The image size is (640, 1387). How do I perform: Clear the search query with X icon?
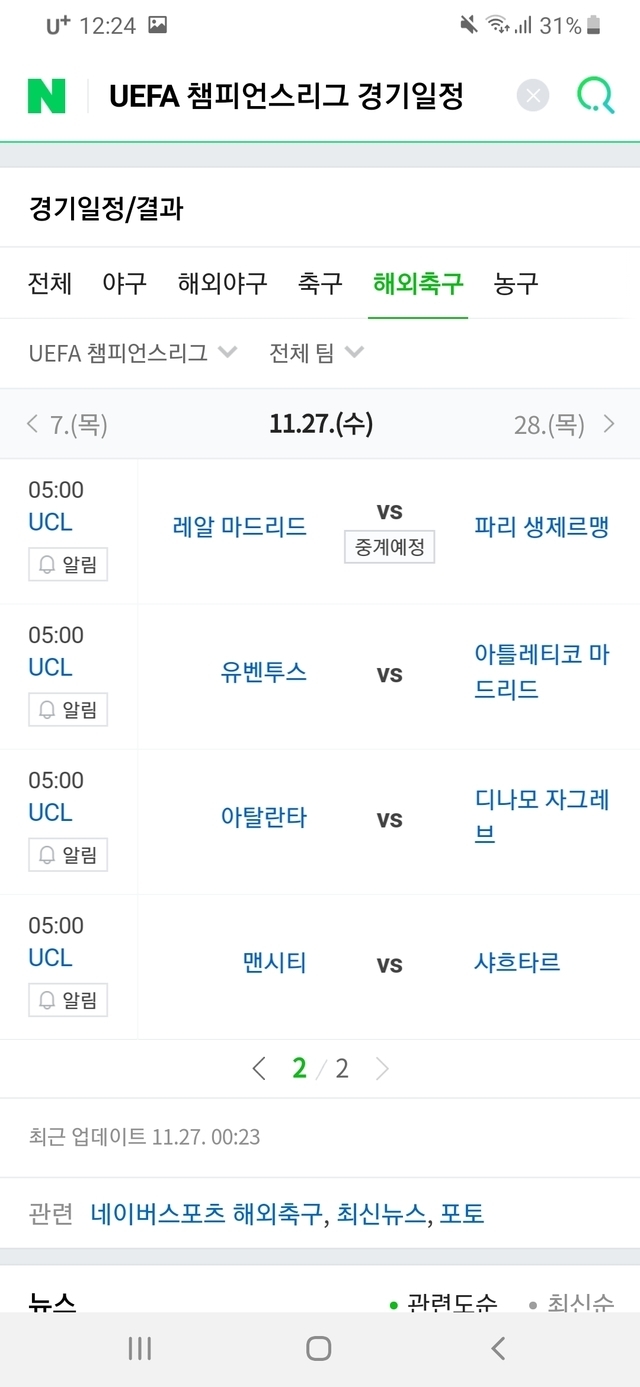coord(533,96)
